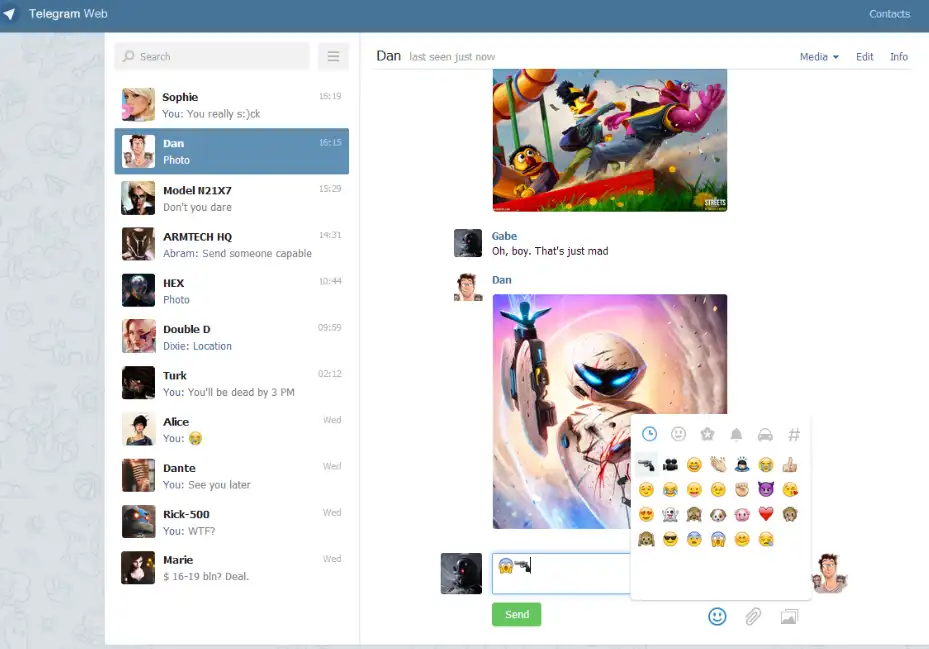Open the HEX conversation
The height and width of the screenshot is (649, 929).
pyautogui.click(x=232, y=290)
